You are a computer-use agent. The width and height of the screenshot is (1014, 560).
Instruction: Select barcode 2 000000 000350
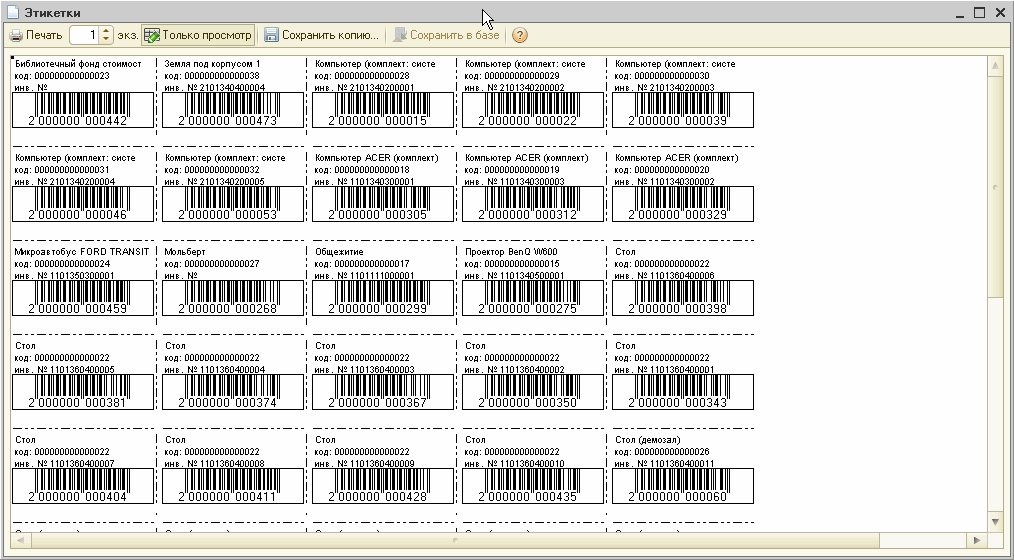[x=533, y=392]
